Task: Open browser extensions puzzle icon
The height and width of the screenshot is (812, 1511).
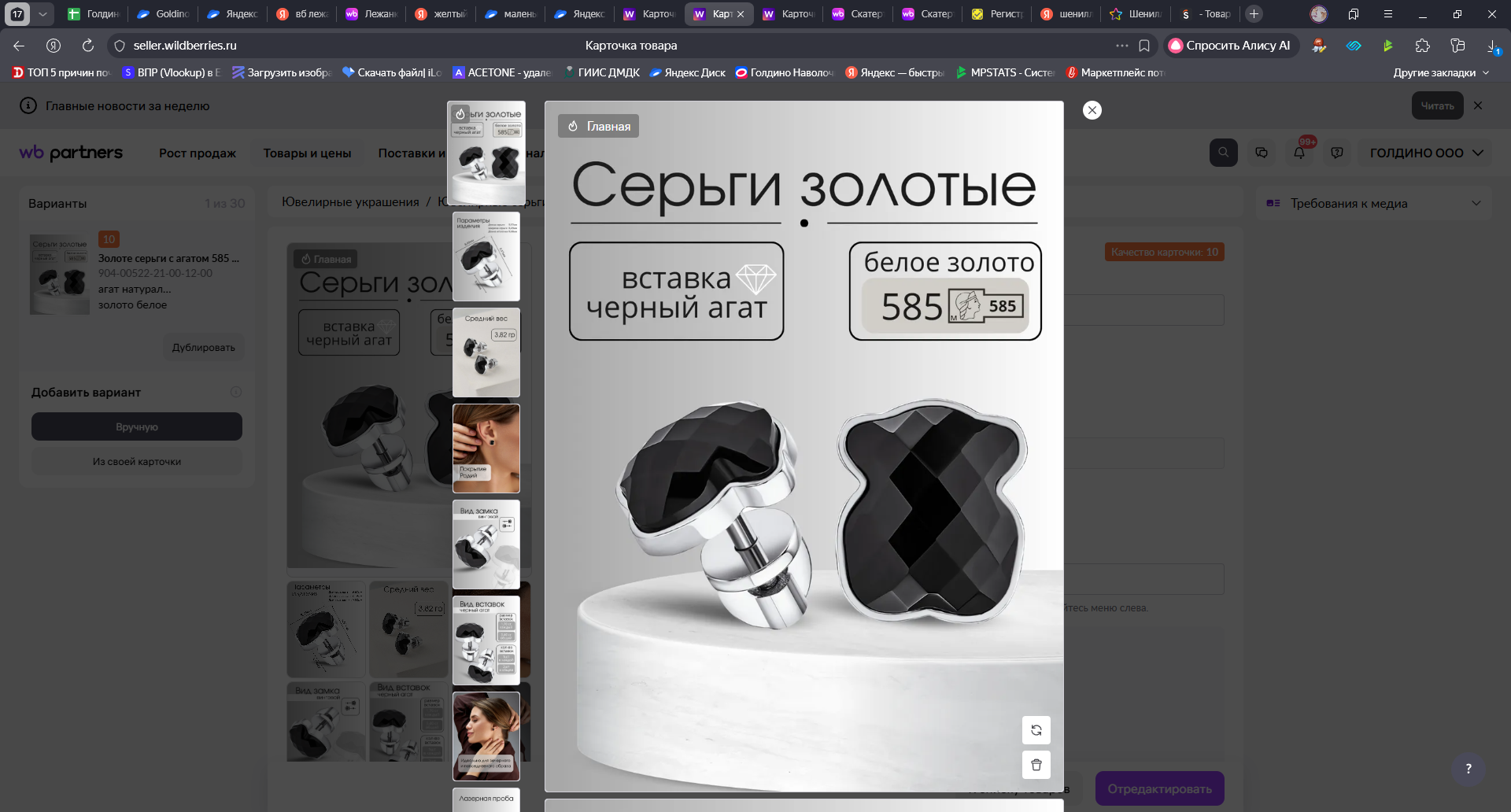Action: tap(1422, 46)
